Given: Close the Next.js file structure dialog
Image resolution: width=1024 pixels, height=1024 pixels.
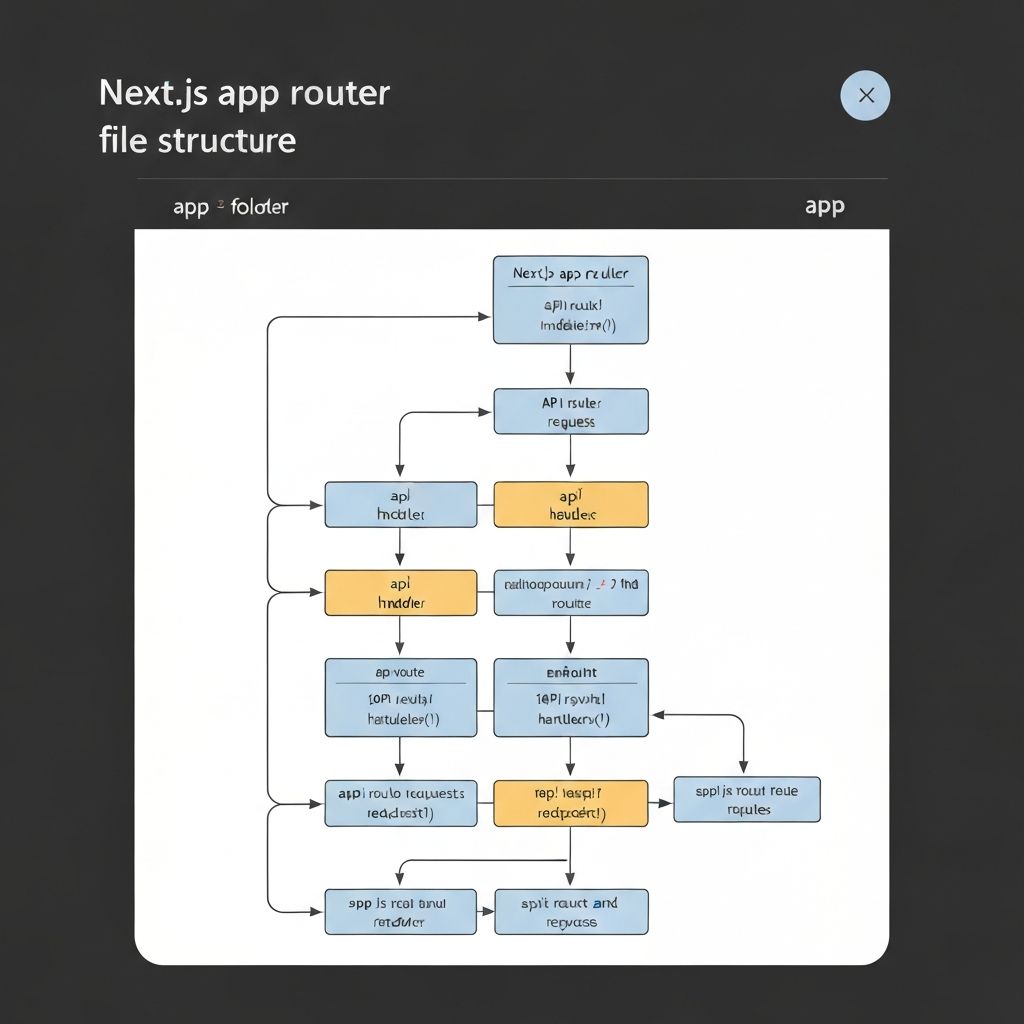Looking at the screenshot, I should pyautogui.click(x=865, y=96).
